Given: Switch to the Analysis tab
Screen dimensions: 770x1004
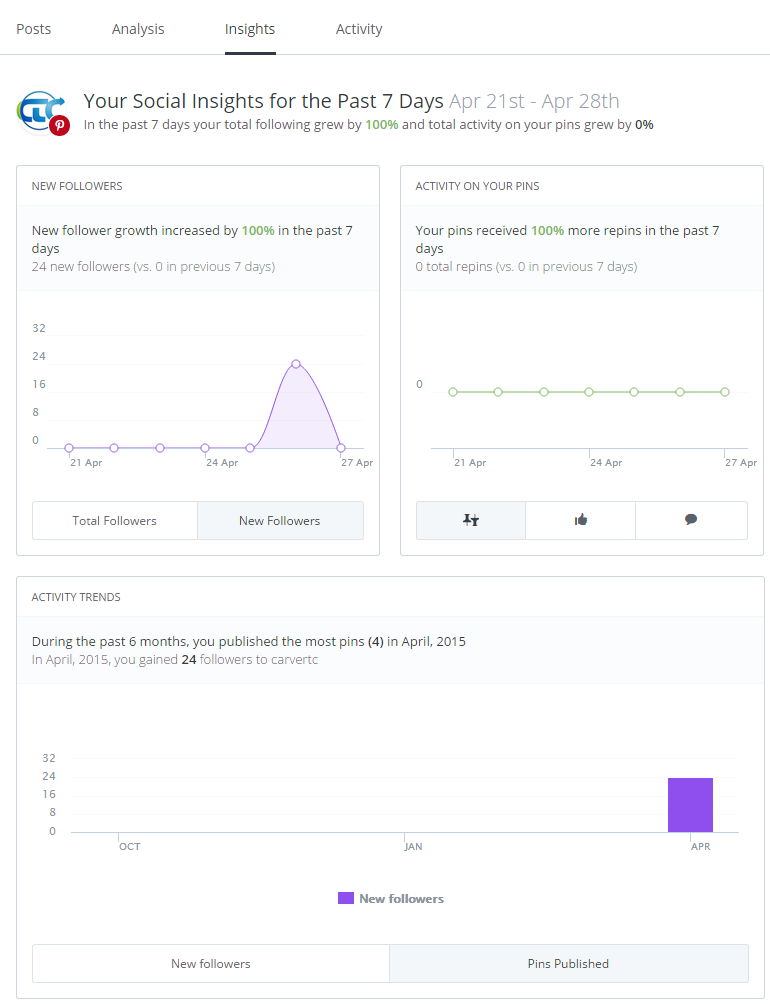Looking at the screenshot, I should pyautogui.click(x=138, y=29).
